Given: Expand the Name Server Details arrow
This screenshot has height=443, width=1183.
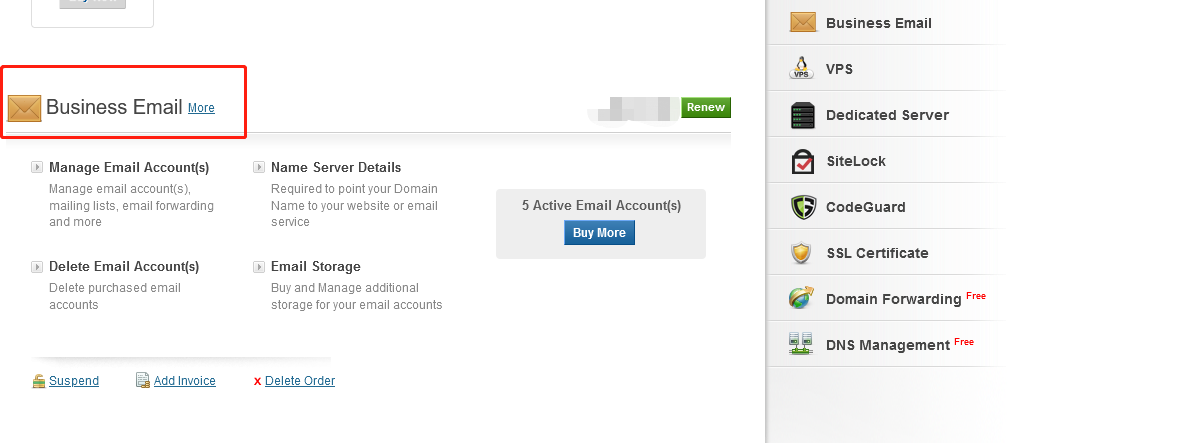Looking at the screenshot, I should point(259,167).
